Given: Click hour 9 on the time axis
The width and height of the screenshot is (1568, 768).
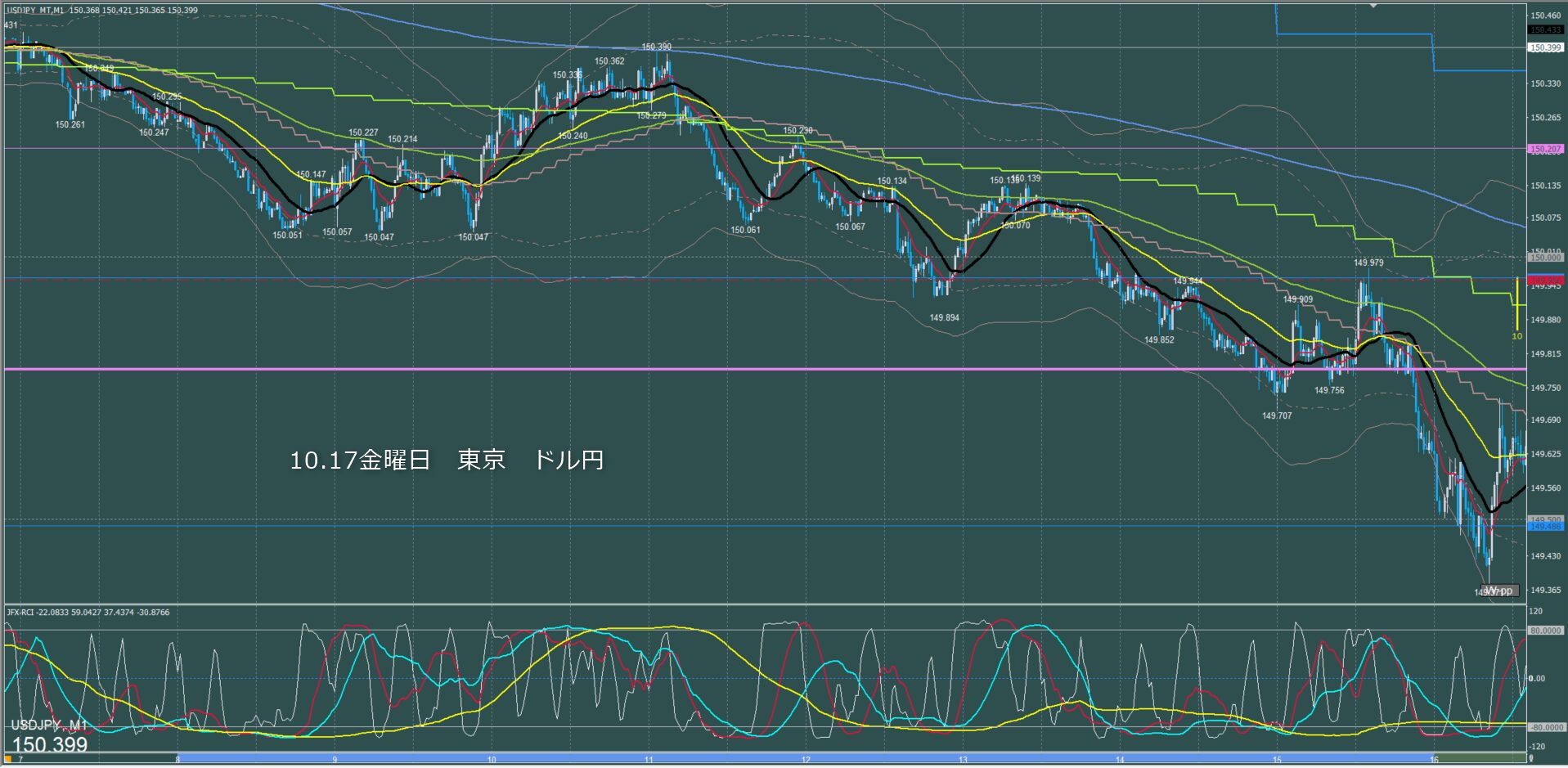Looking at the screenshot, I should 335,760.
